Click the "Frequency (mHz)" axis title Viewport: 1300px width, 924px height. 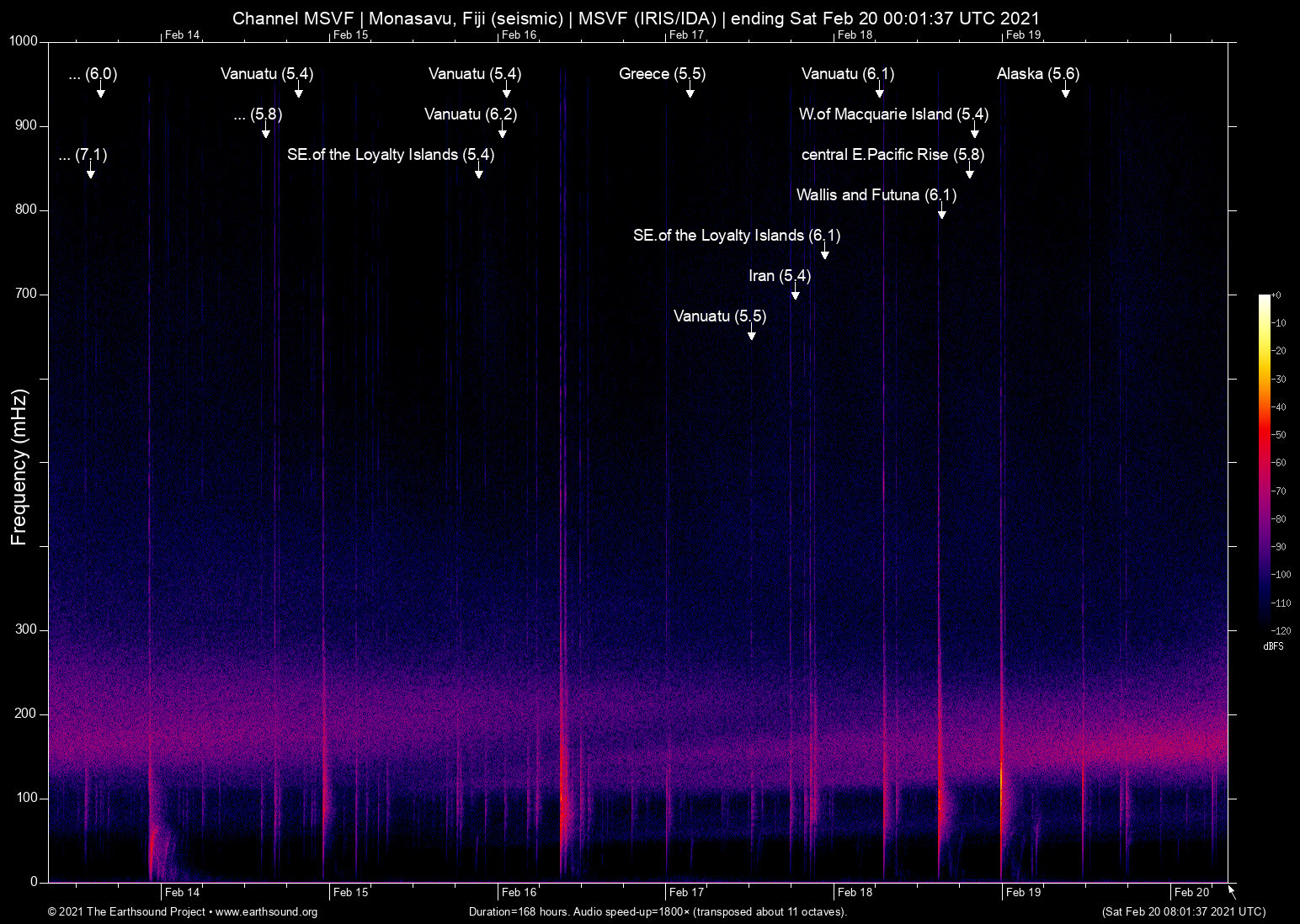click(x=19, y=467)
